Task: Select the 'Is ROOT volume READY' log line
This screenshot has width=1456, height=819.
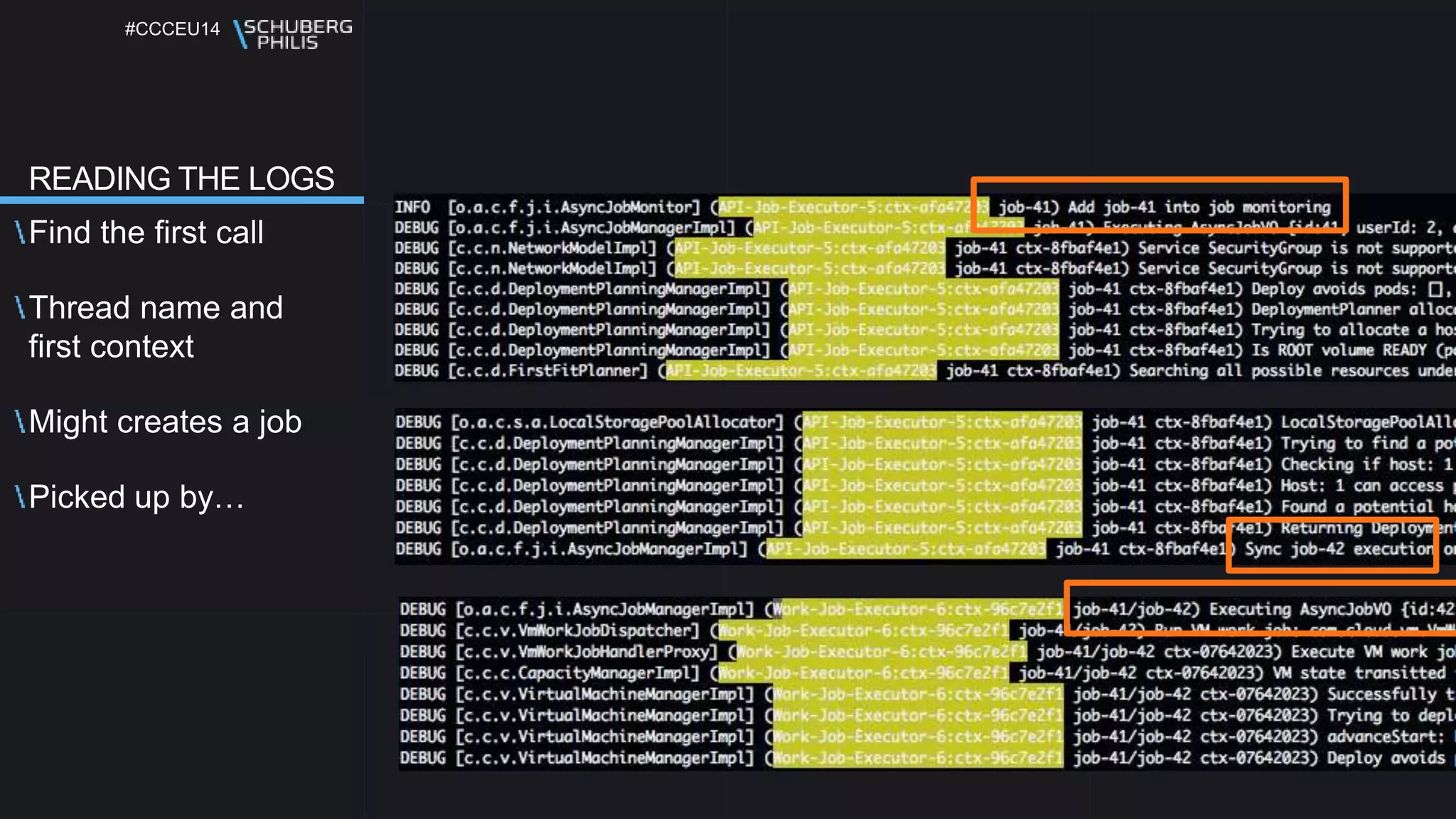Action: point(925,350)
